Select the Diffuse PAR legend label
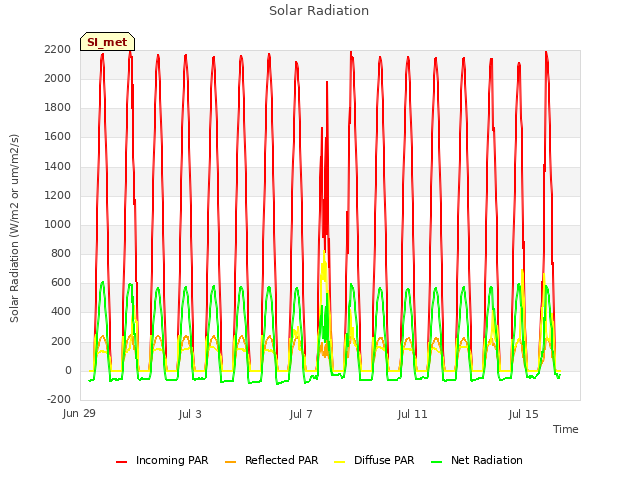 (384, 460)
